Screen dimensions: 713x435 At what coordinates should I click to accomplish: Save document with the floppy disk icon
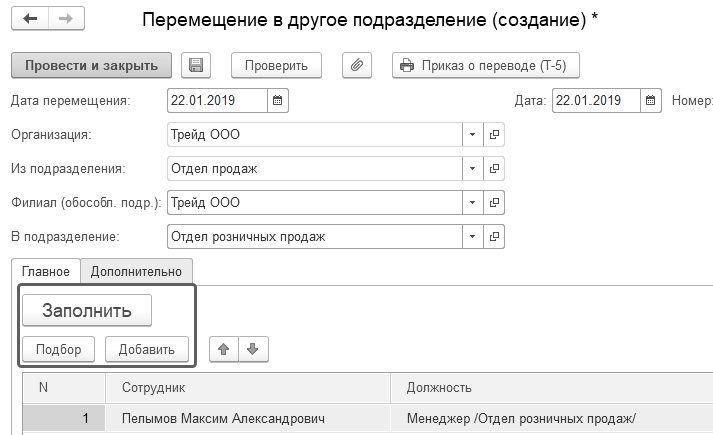[196, 66]
